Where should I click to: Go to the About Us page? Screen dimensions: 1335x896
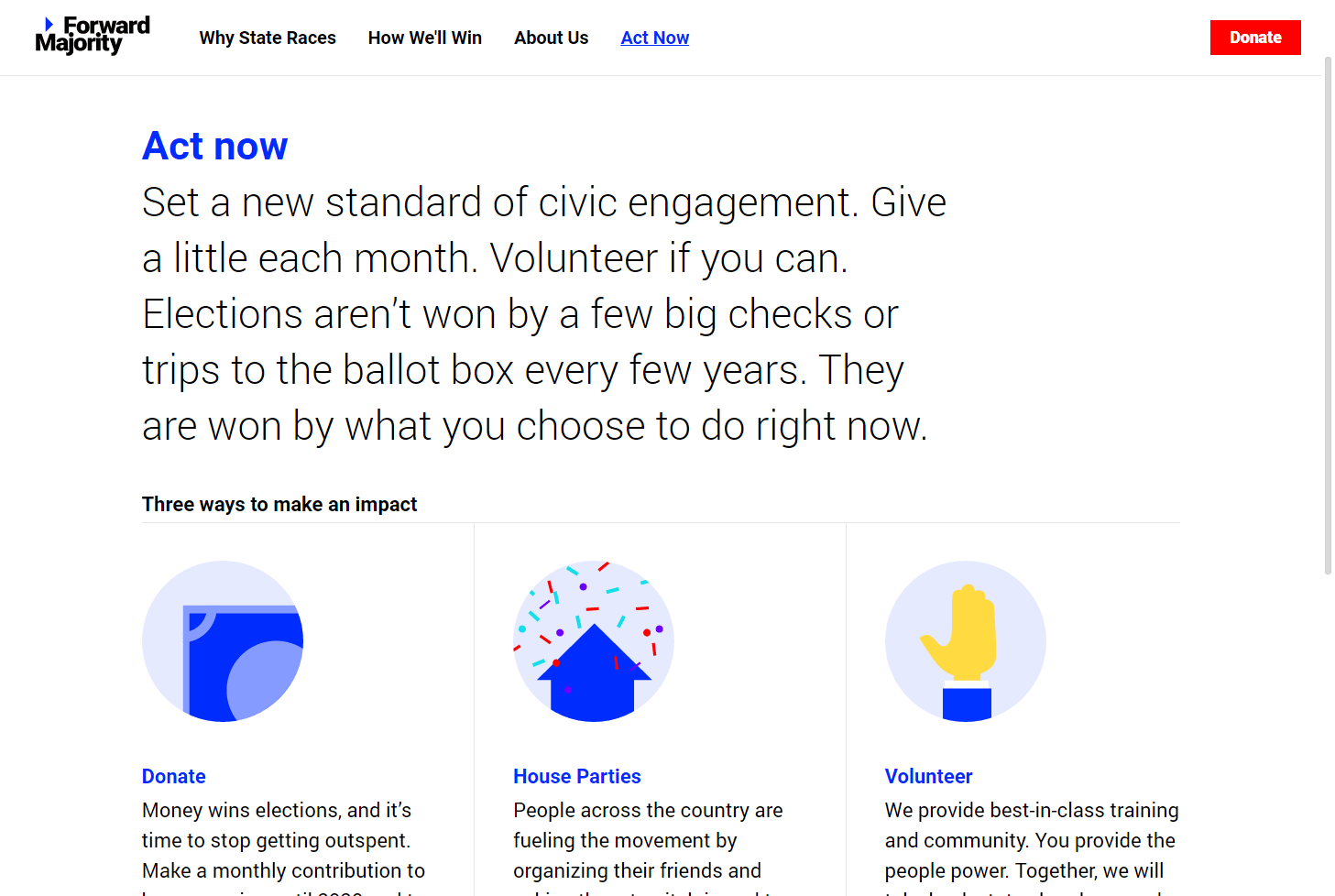(x=552, y=38)
